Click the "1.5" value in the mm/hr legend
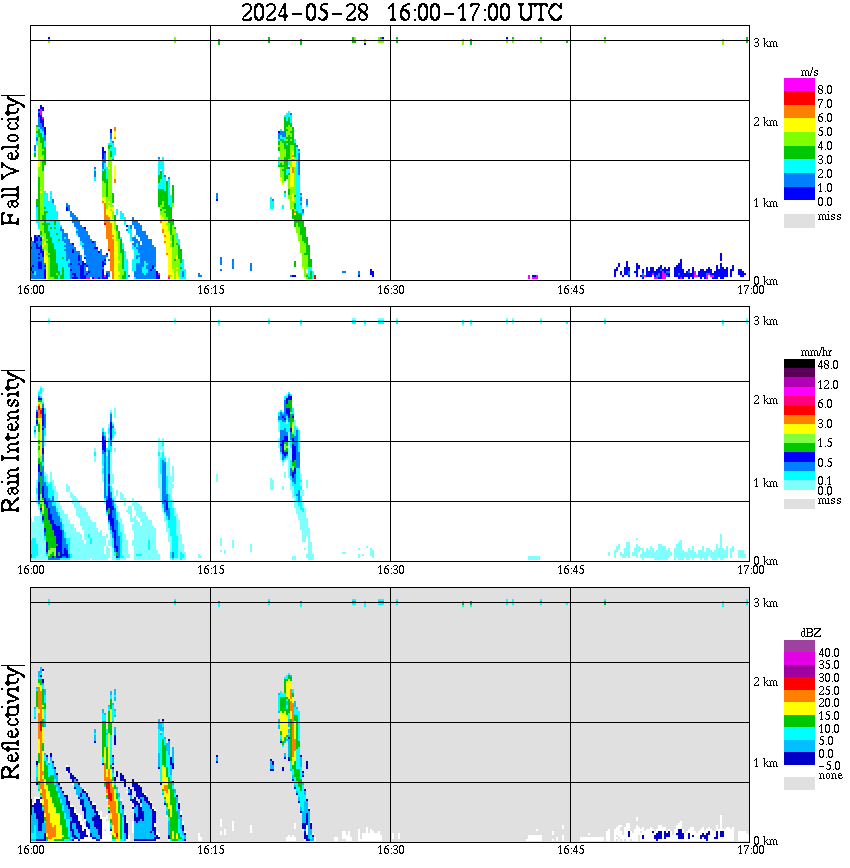This screenshot has height=868, width=850. (x=825, y=443)
